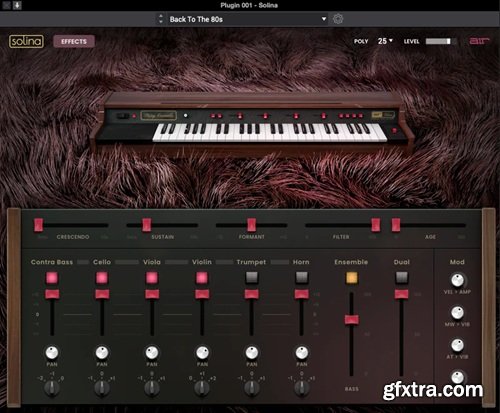Toggle the Viola on button
Screen dimensions: 500x413
click(x=152, y=277)
